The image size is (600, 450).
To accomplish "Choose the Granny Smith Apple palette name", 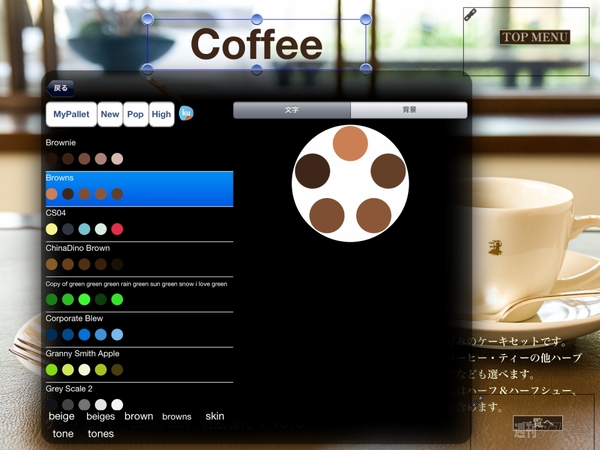I will (x=82, y=354).
